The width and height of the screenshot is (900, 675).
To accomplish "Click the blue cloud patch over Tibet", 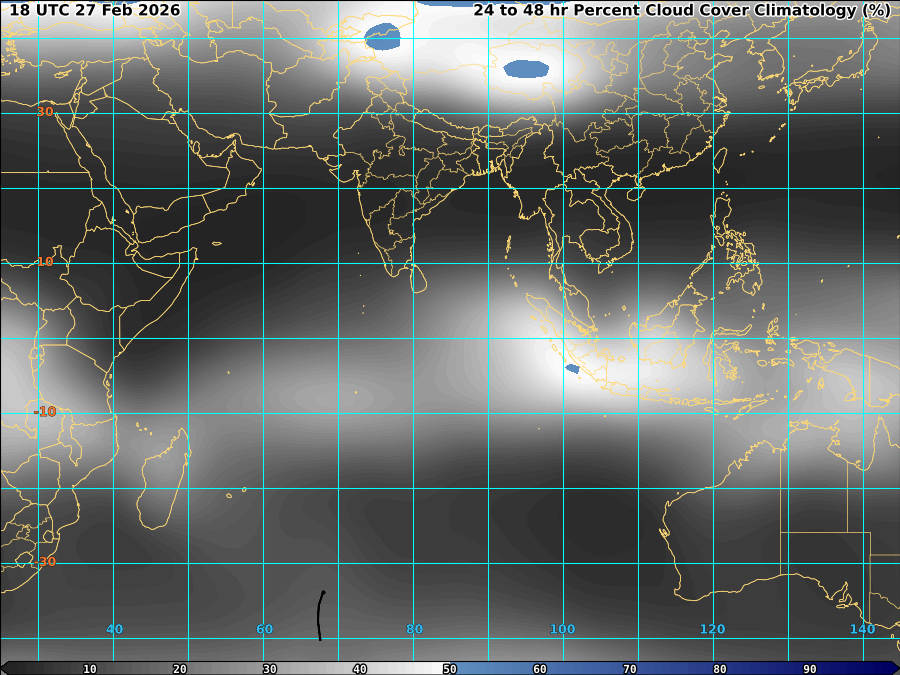I will point(526,69).
